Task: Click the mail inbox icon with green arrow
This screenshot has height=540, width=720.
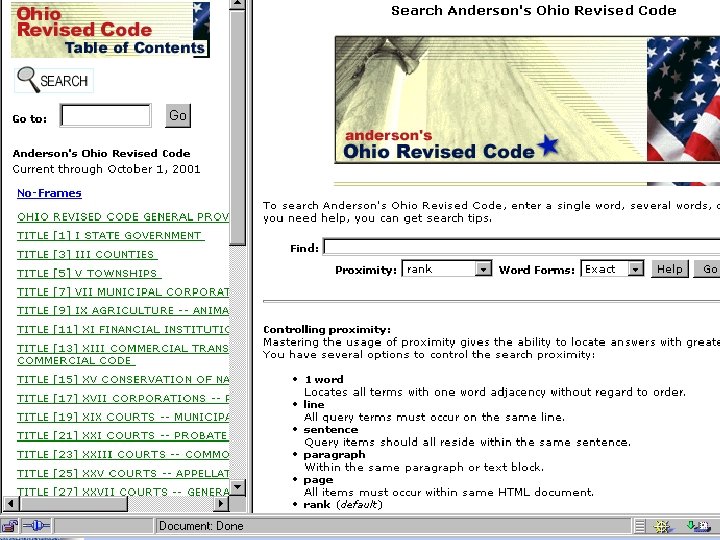Action: click(698, 526)
